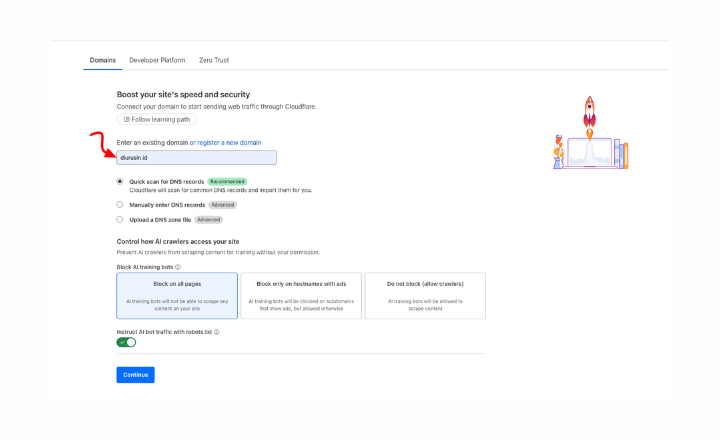Open the Domains tab
Viewport: 720px width, 440px height.
(x=102, y=60)
